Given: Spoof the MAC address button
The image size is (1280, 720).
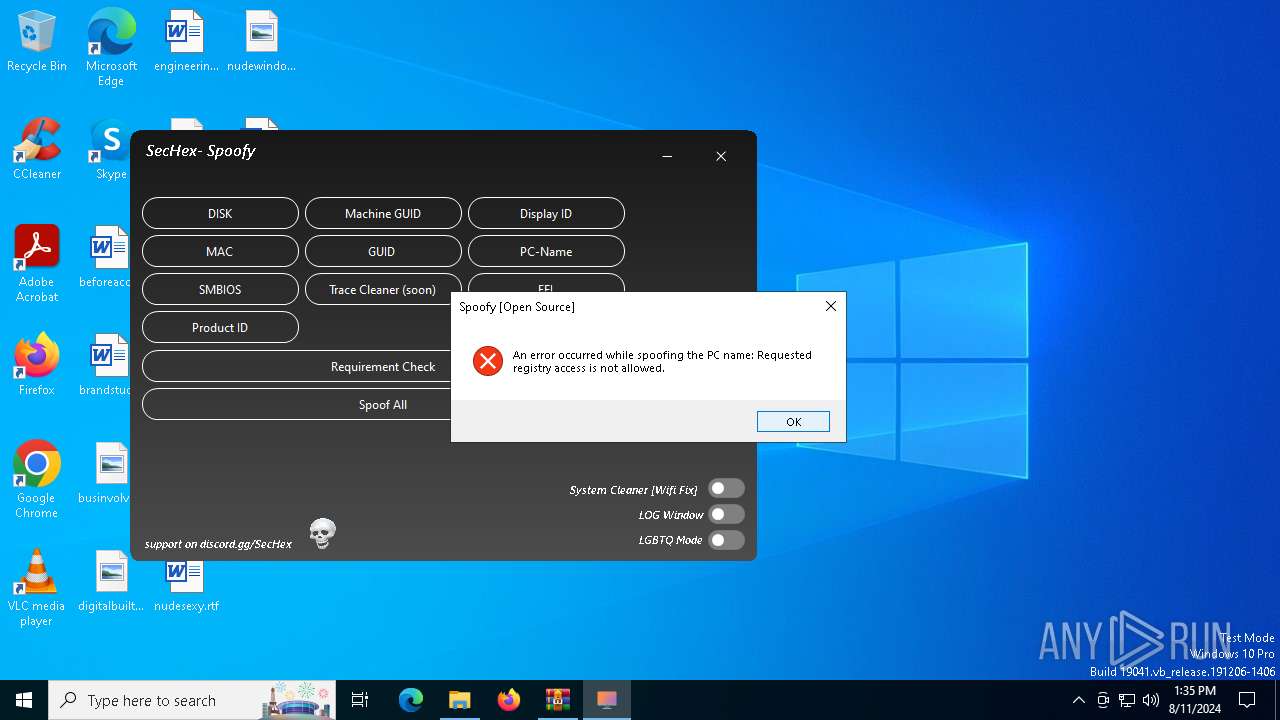Looking at the screenshot, I should tap(220, 251).
